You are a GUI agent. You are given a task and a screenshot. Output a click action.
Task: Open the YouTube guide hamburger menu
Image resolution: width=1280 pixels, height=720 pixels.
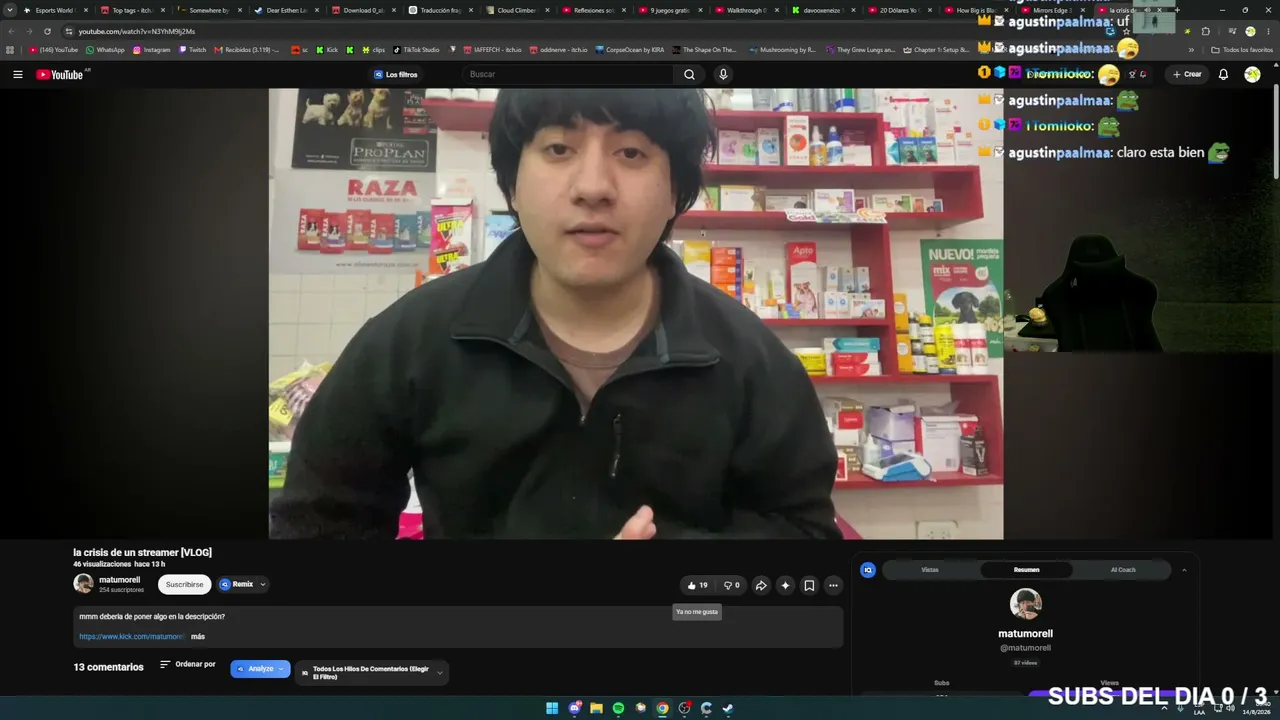(x=17, y=74)
